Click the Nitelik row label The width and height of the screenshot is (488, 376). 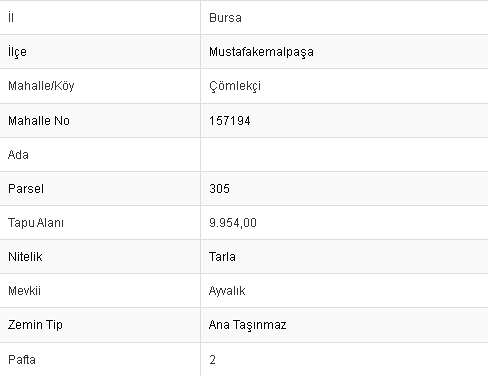coord(25,257)
